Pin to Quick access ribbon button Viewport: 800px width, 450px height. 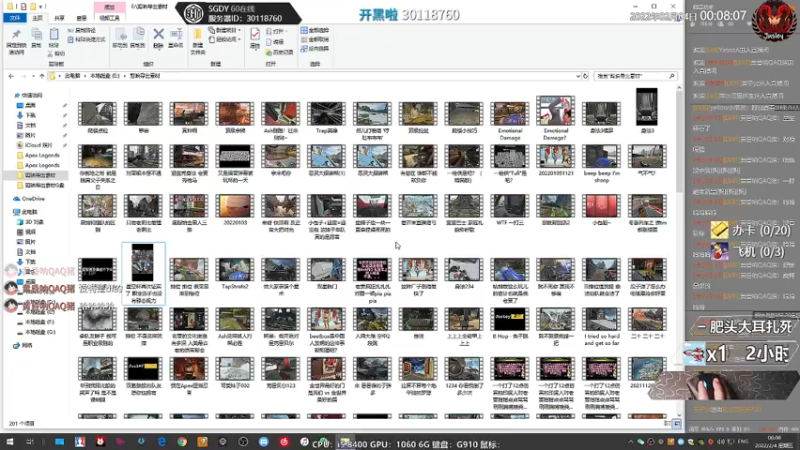[16, 41]
